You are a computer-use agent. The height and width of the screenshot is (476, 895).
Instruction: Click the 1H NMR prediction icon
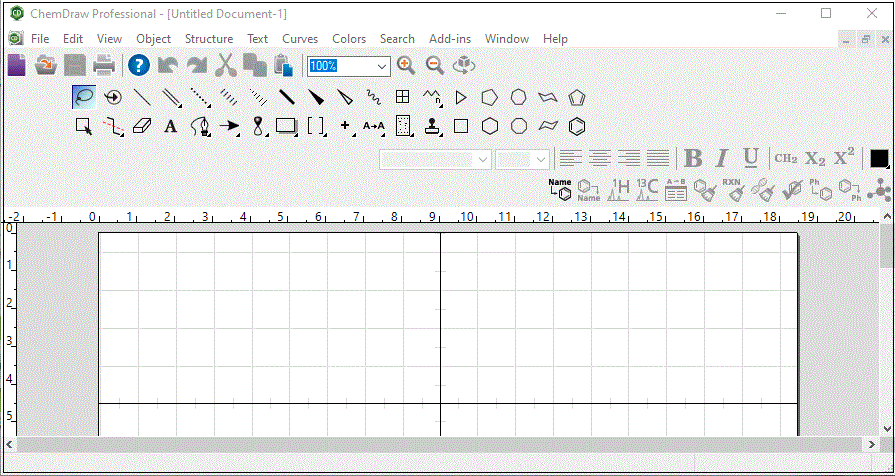619,189
